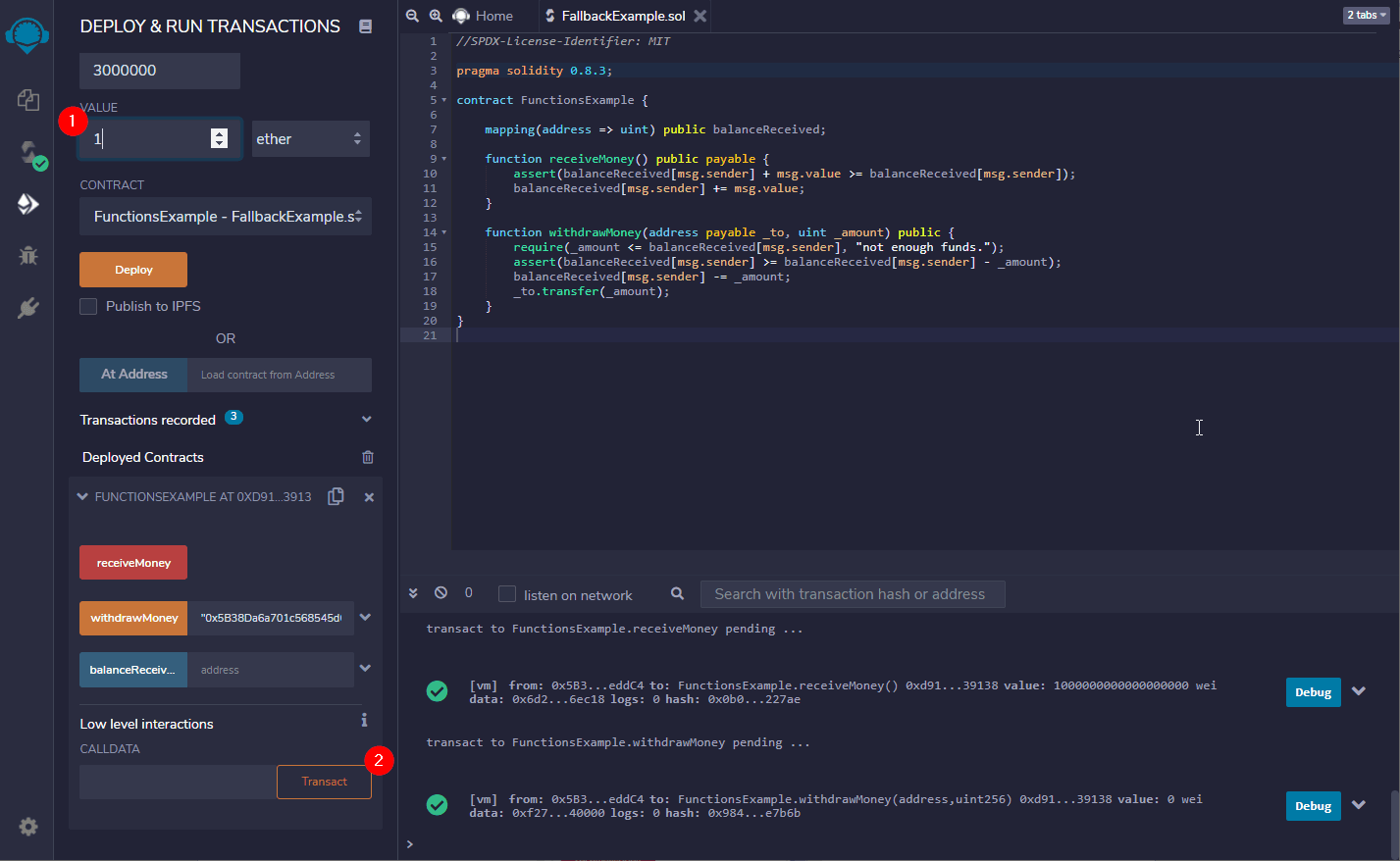Open the 2 tabs dropdown

(x=1367, y=15)
